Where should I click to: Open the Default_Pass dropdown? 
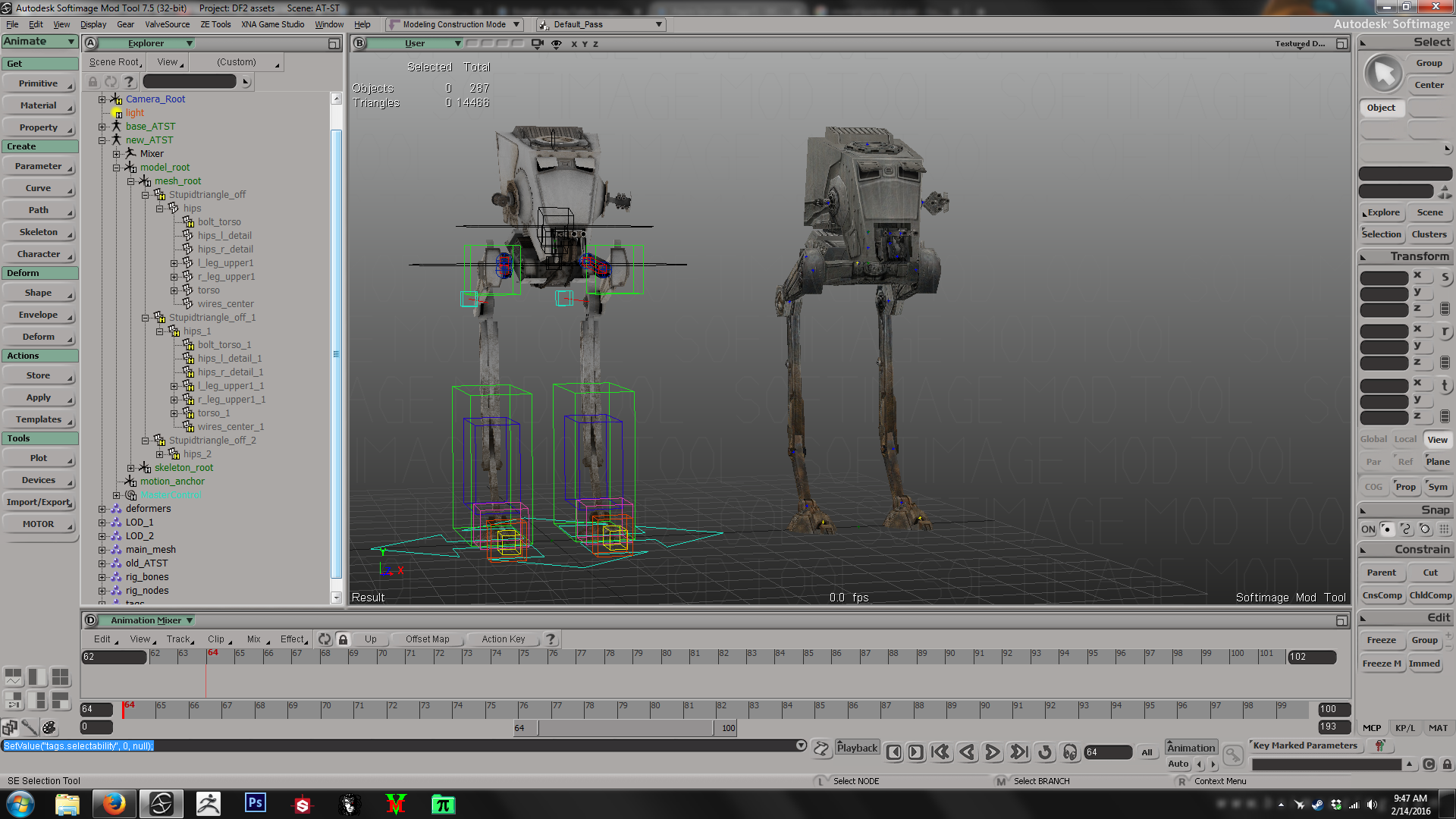[x=601, y=24]
